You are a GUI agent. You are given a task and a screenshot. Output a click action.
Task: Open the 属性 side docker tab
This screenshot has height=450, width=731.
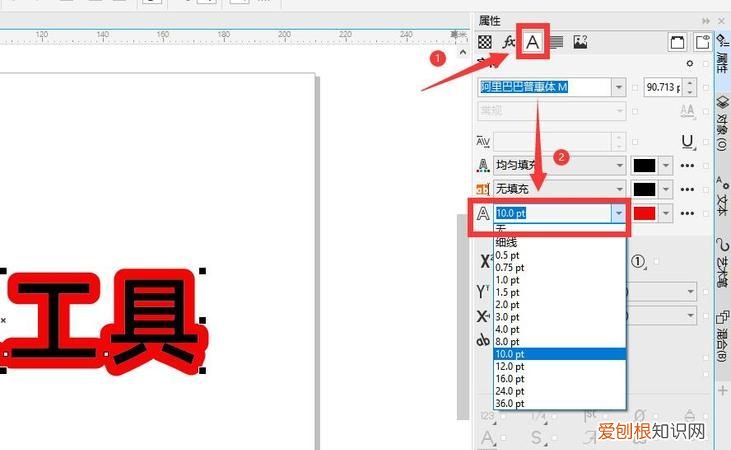pyautogui.click(x=723, y=55)
